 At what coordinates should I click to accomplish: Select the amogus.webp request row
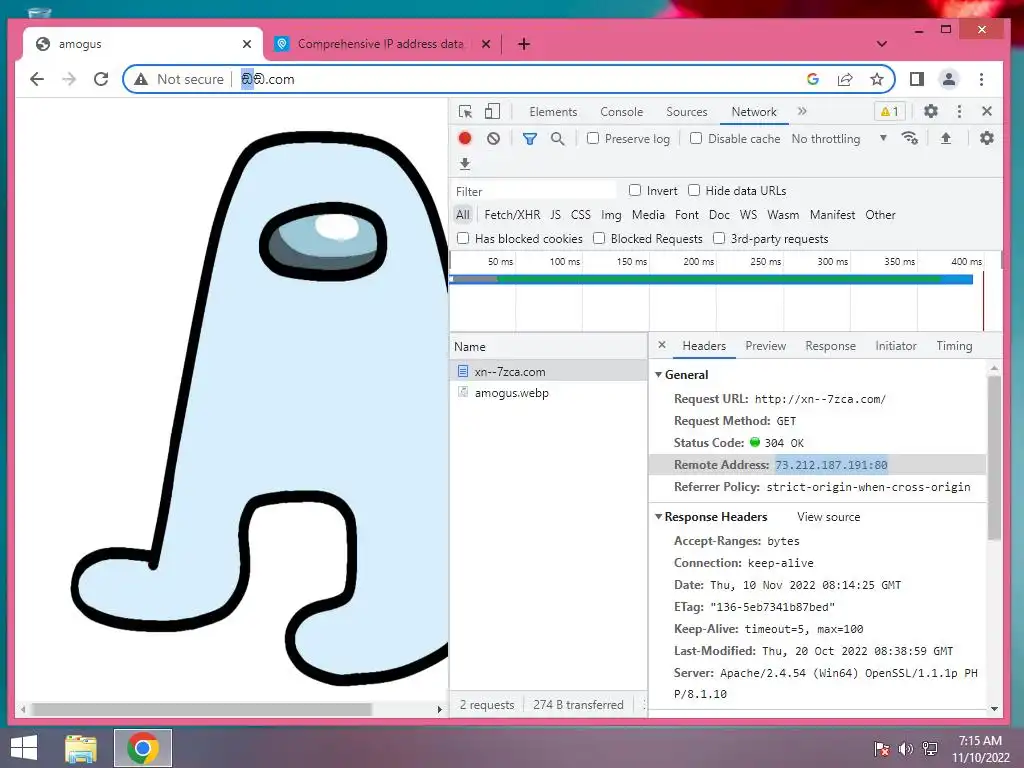(548, 392)
